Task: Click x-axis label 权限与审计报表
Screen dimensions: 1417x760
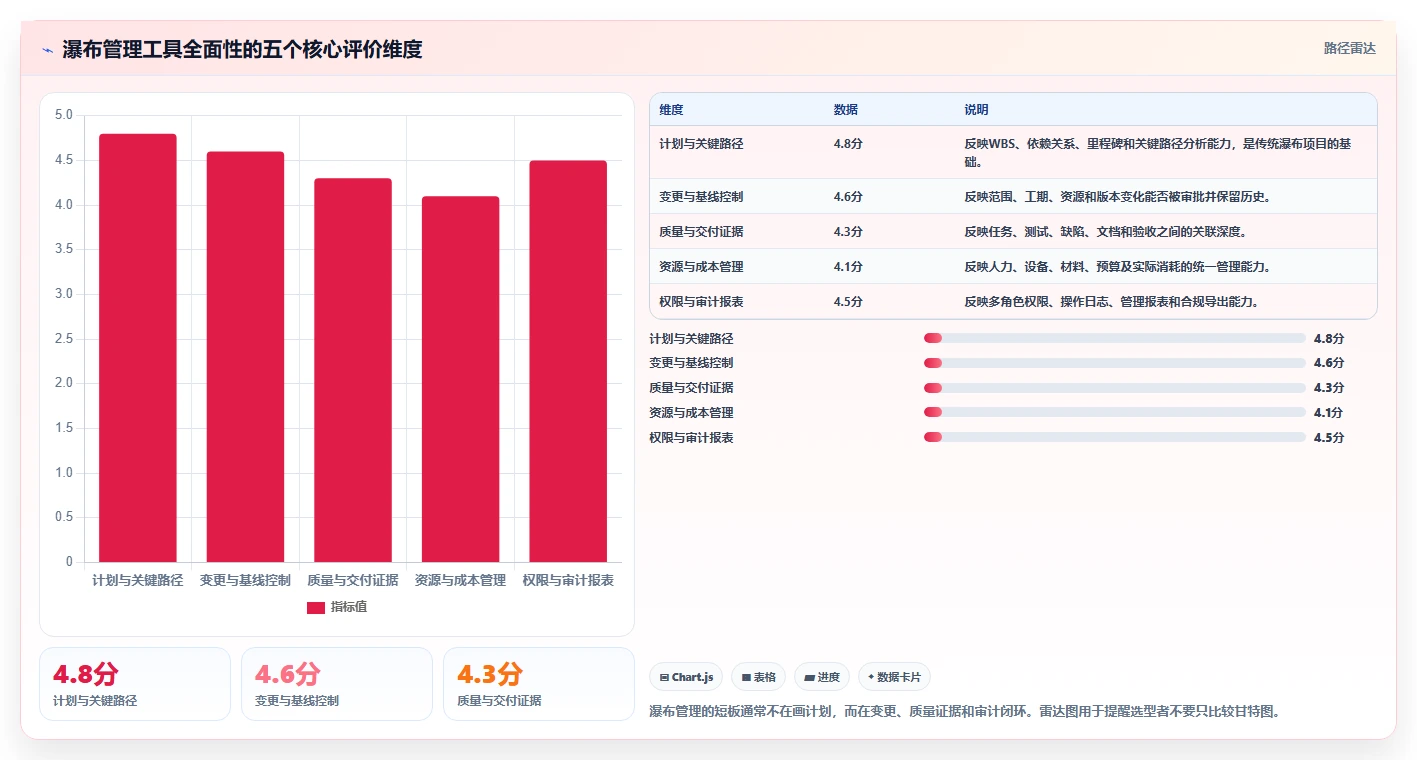Action: tap(568, 580)
